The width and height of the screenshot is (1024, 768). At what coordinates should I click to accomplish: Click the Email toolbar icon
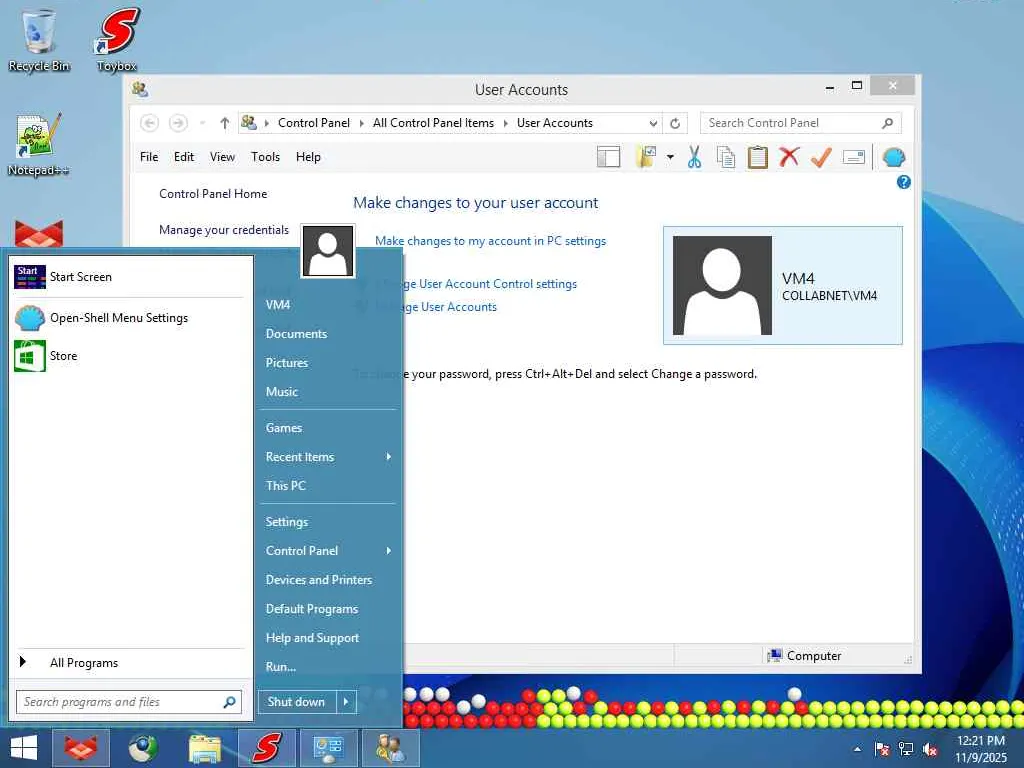tap(854, 157)
